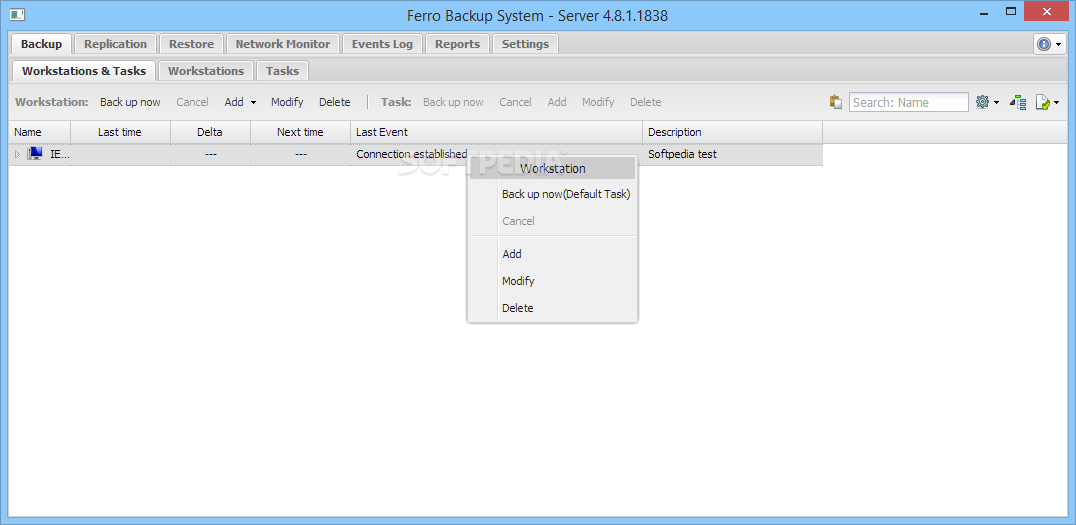This screenshot has width=1076, height=525.
Task: Click the tree expand/collapse view icon
Action: (x=1018, y=102)
